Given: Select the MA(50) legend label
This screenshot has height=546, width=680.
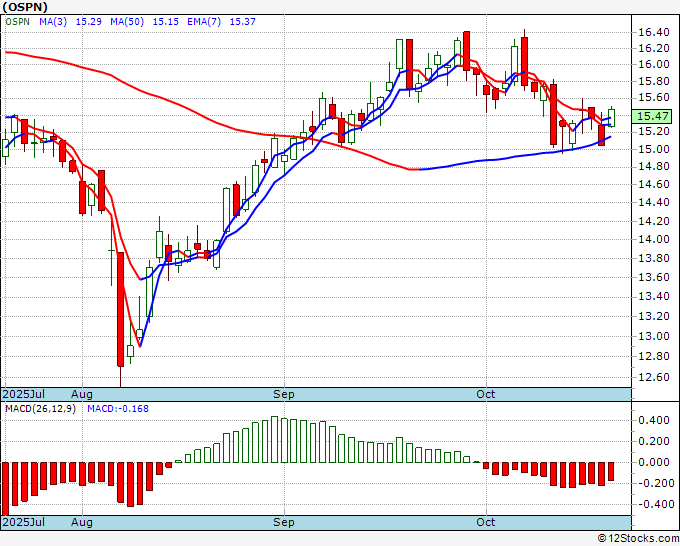Looking at the screenshot, I should coord(127,21).
